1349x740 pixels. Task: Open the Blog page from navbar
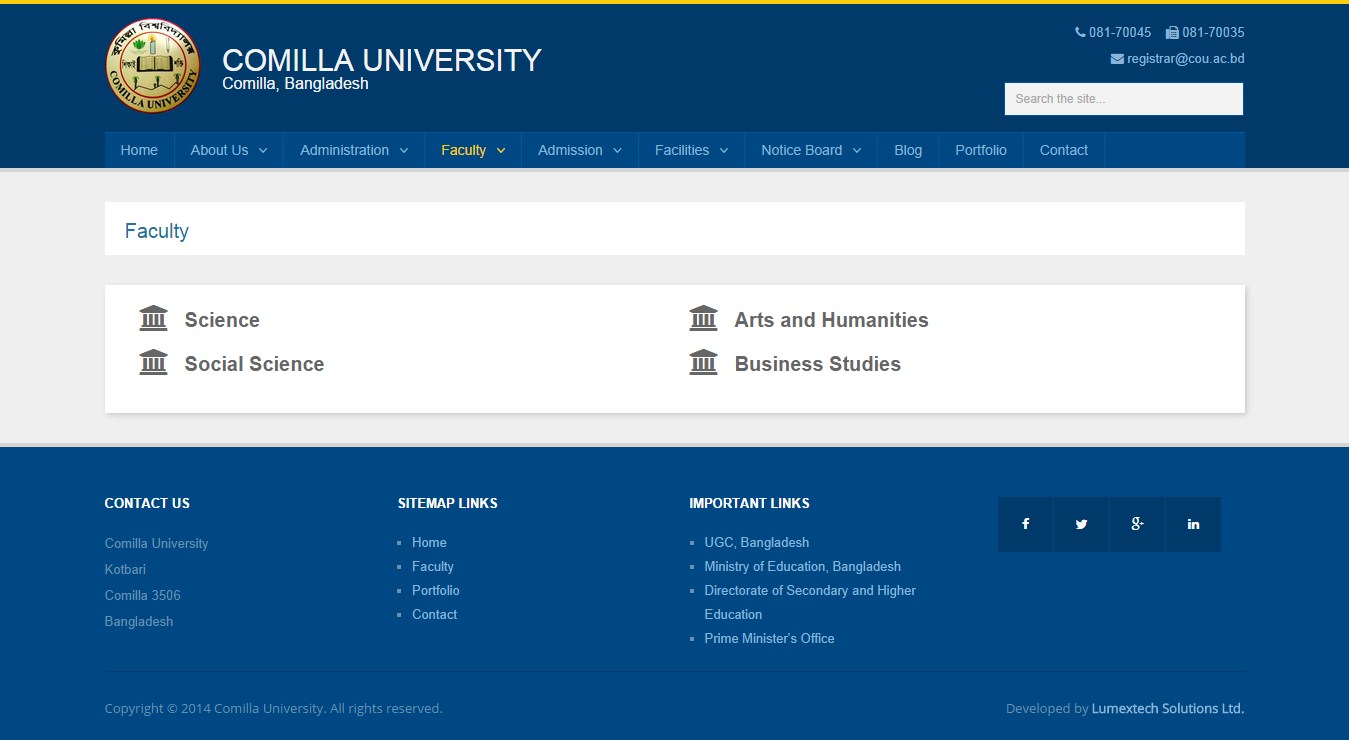908,150
